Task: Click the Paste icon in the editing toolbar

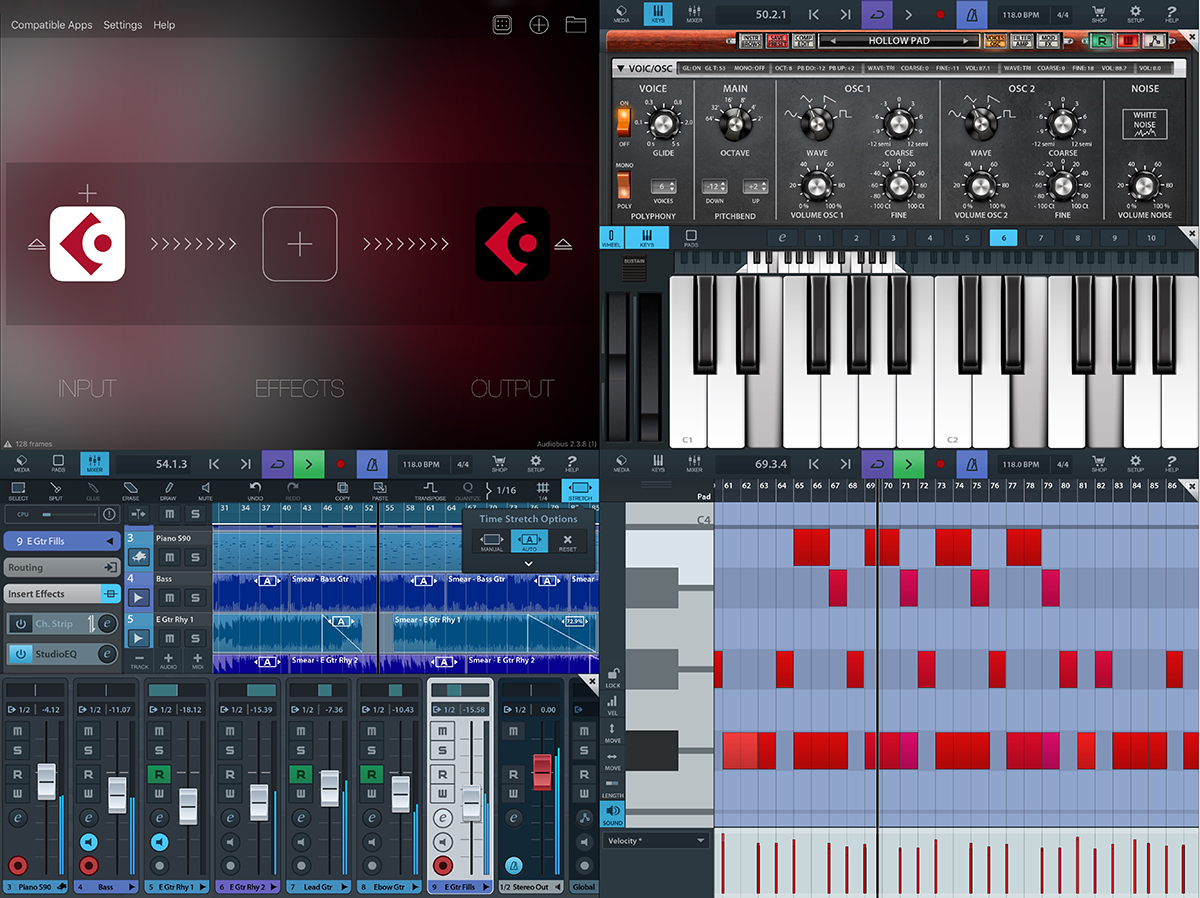Action: tap(380, 490)
